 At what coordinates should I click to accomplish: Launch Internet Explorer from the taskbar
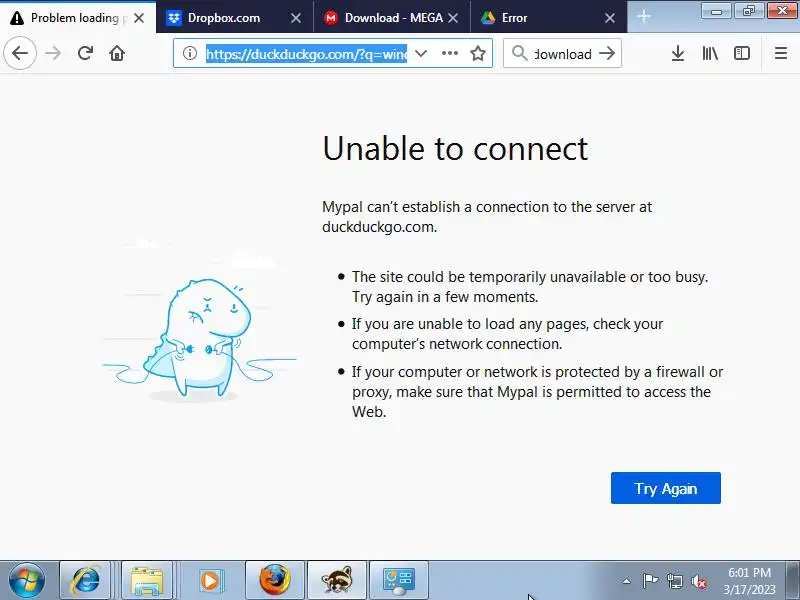[85, 581]
